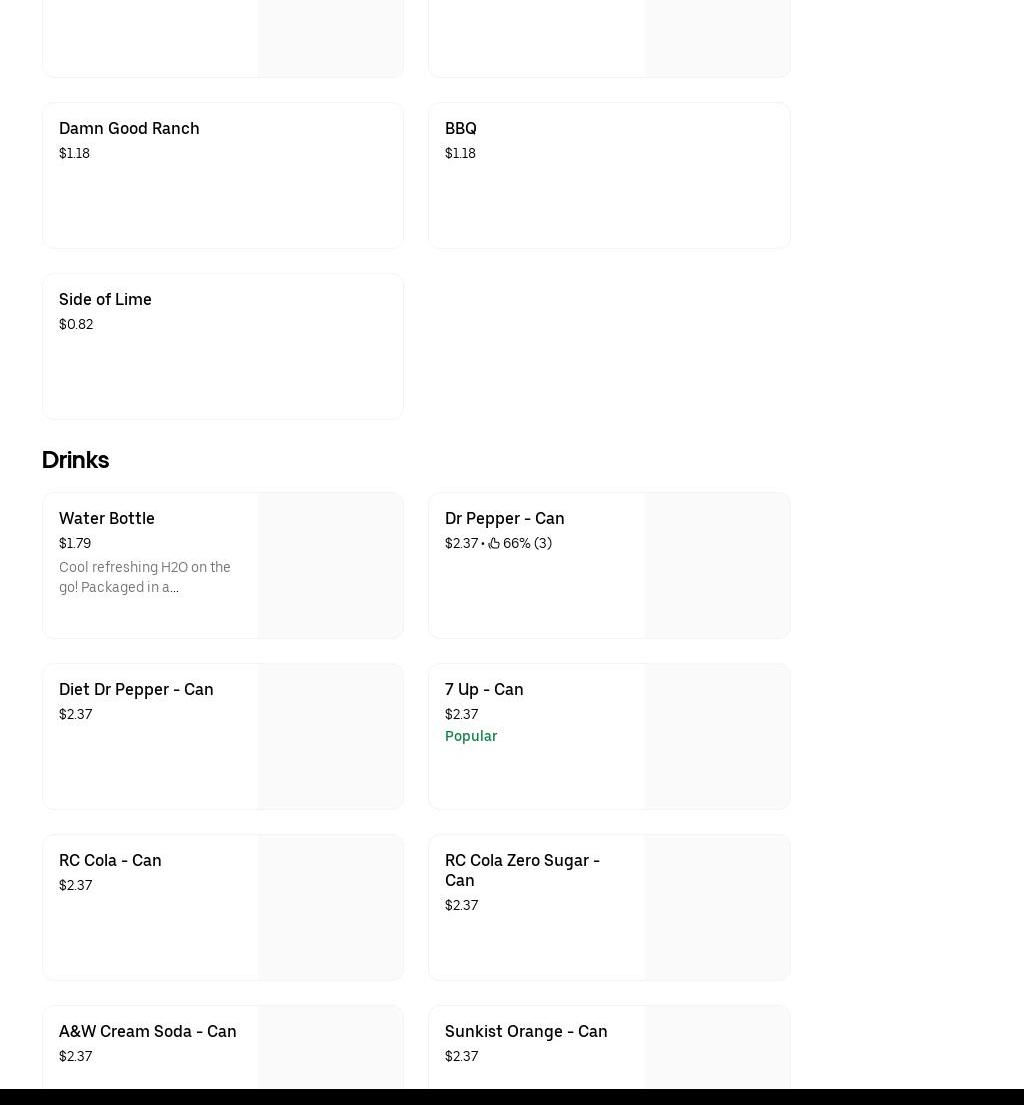This screenshot has height=1105, width=1024.
Task: Click the Dr Pepper - Can image placeholder
Action: (x=717, y=566)
